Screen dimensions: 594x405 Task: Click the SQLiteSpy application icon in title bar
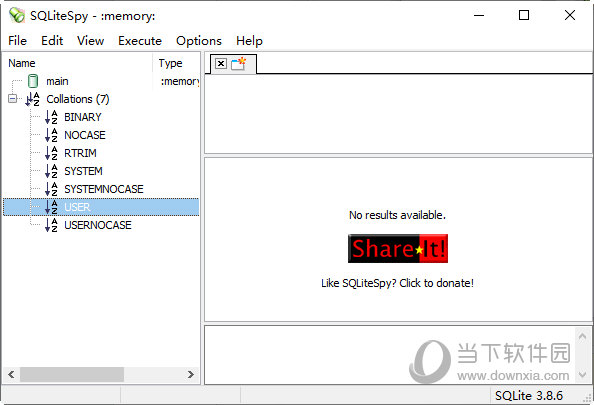(17, 16)
